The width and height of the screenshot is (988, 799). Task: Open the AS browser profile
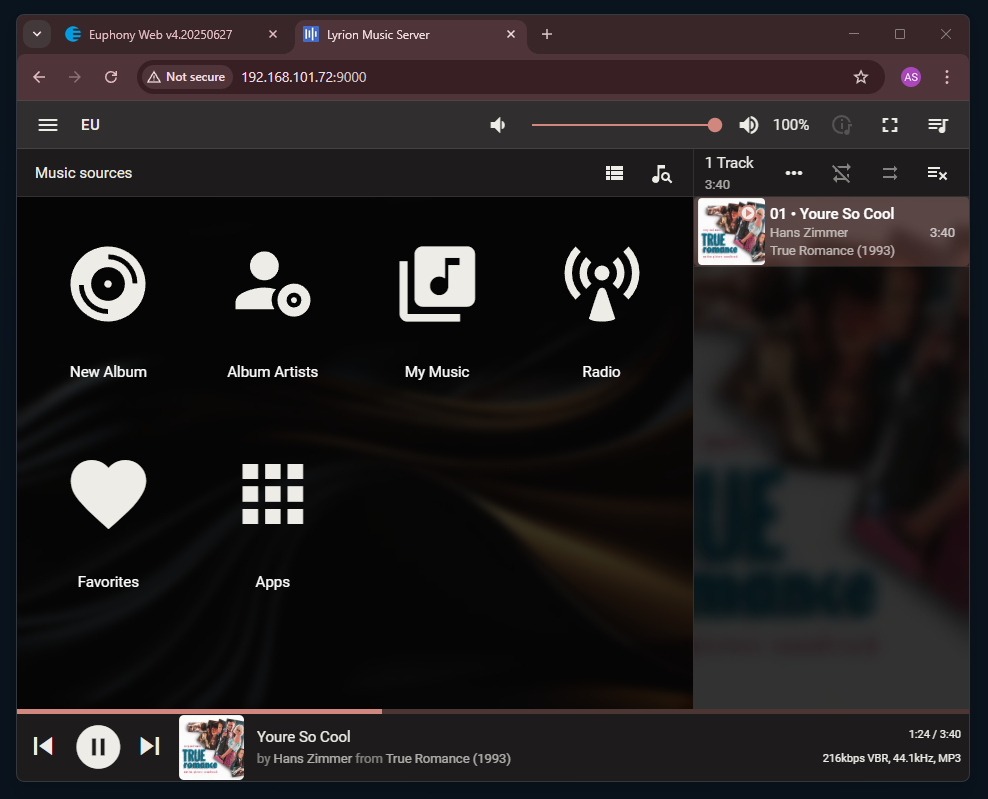pyautogui.click(x=910, y=77)
